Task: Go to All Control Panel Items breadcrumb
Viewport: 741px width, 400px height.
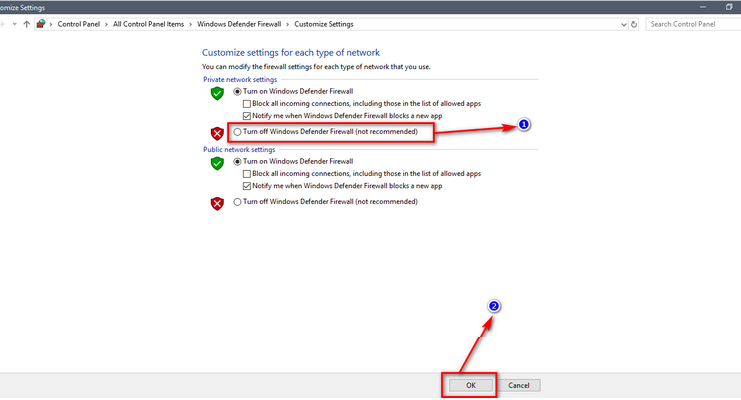Action: point(148,24)
